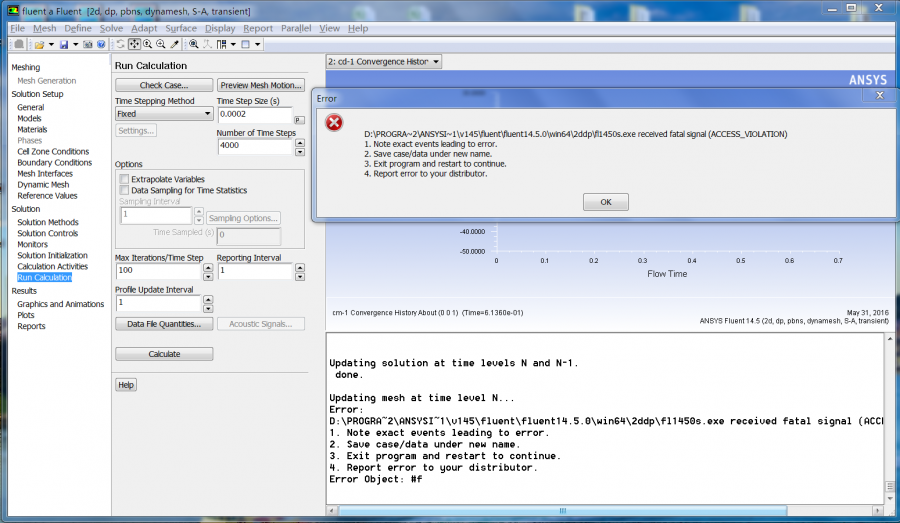This screenshot has width=900, height=523.
Task: Open the Adapt menu
Action: [143, 28]
